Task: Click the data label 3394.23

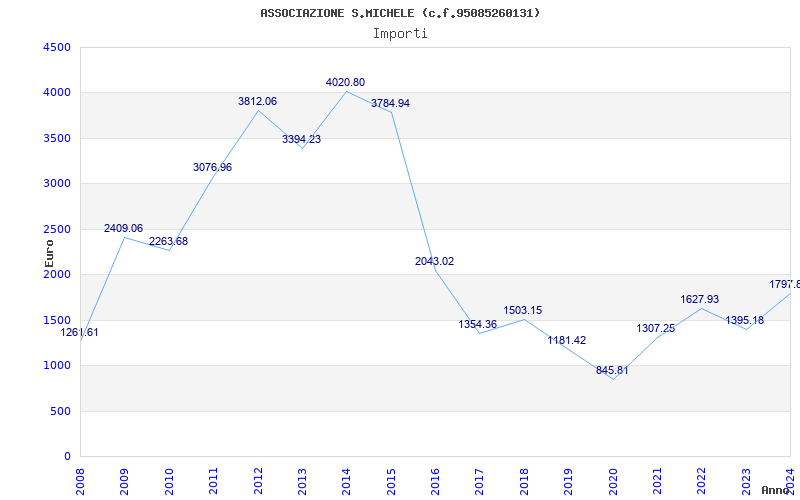Action: coord(302,139)
